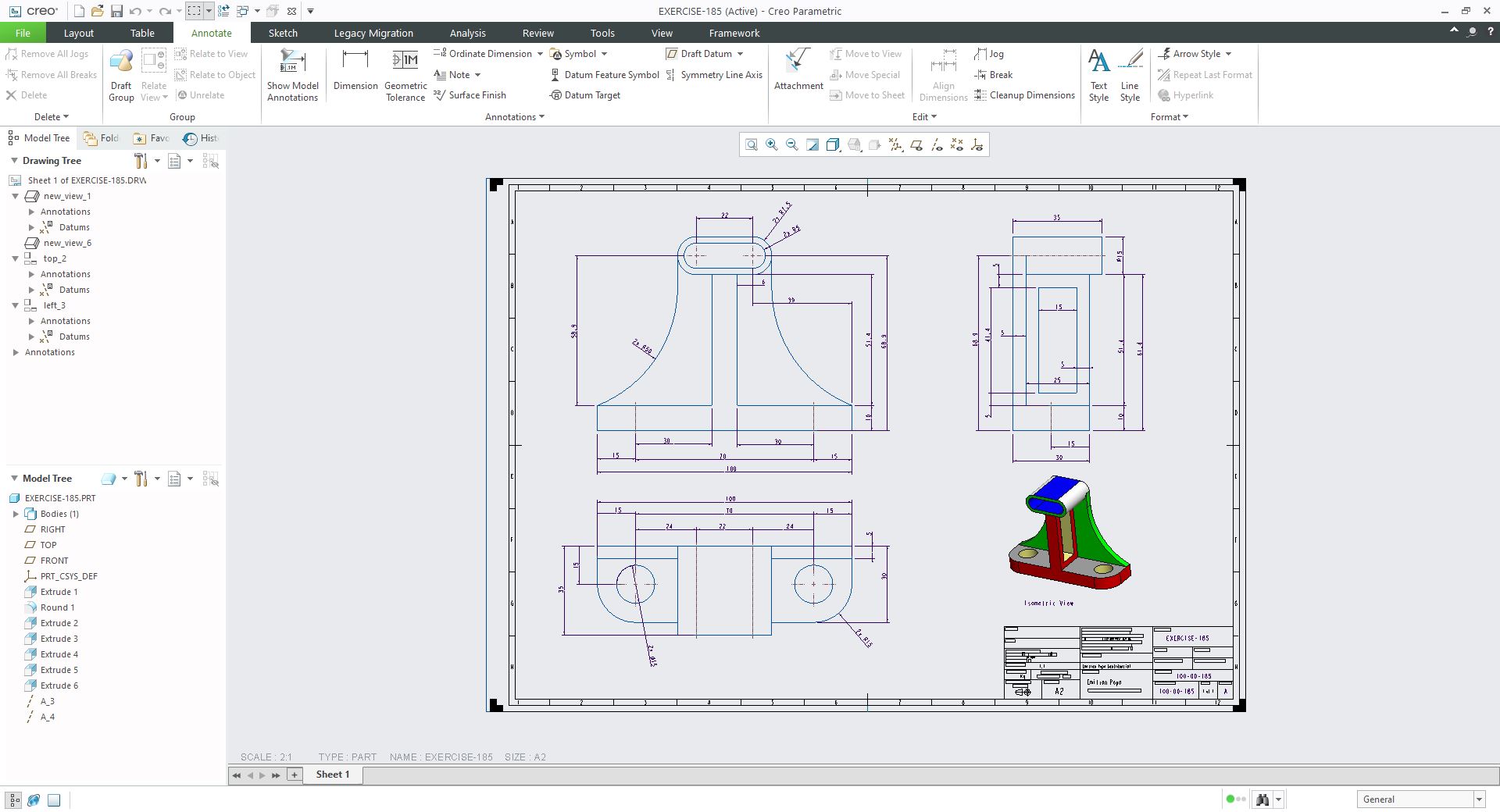Open the Note dropdown arrow
Screen dimensions: 1500x812
[477, 75]
